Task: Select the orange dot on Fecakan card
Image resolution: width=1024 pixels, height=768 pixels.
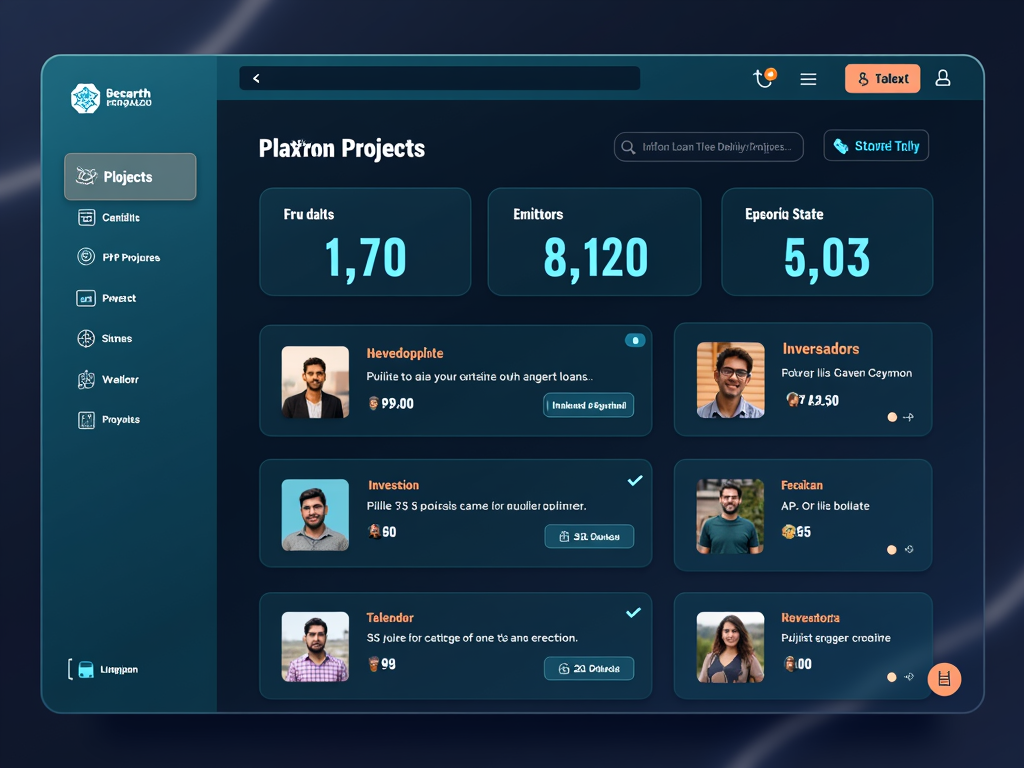Action: click(891, 550)
